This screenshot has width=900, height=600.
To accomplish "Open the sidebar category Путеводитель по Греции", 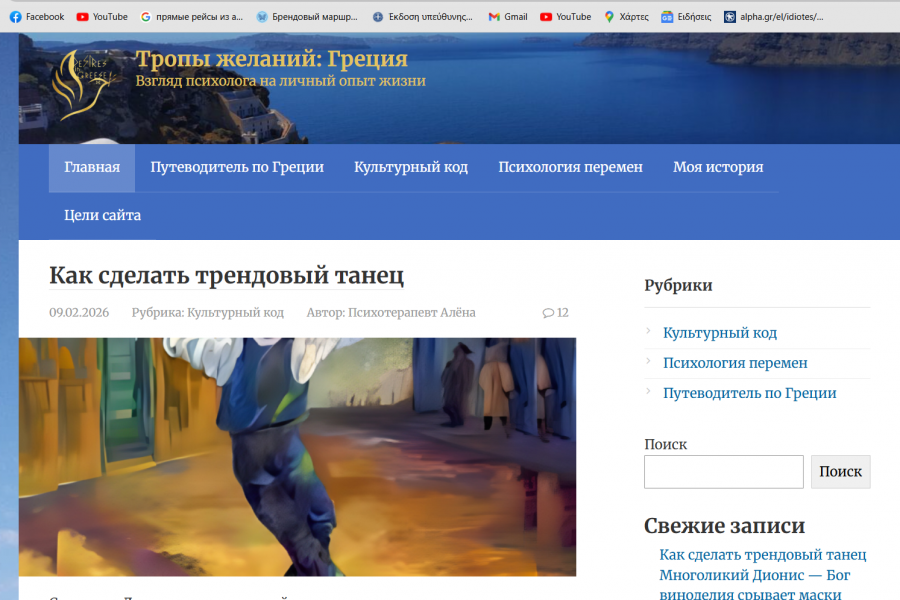I will [x=750, y=393].
